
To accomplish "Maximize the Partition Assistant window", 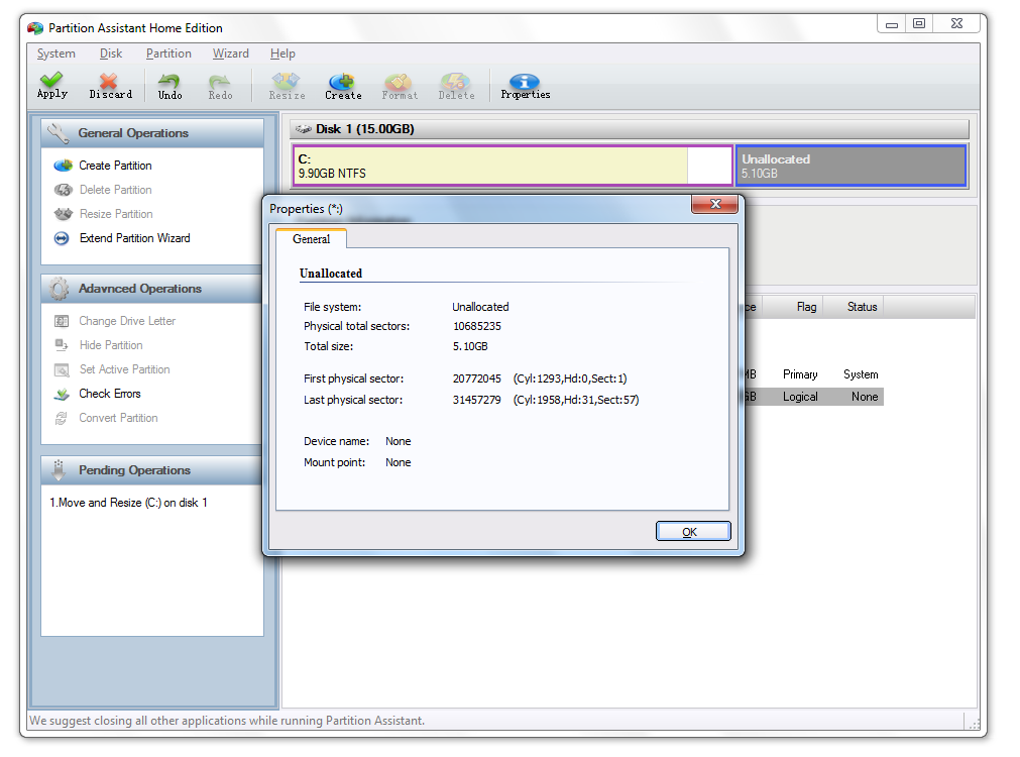I will pos(919,23).
